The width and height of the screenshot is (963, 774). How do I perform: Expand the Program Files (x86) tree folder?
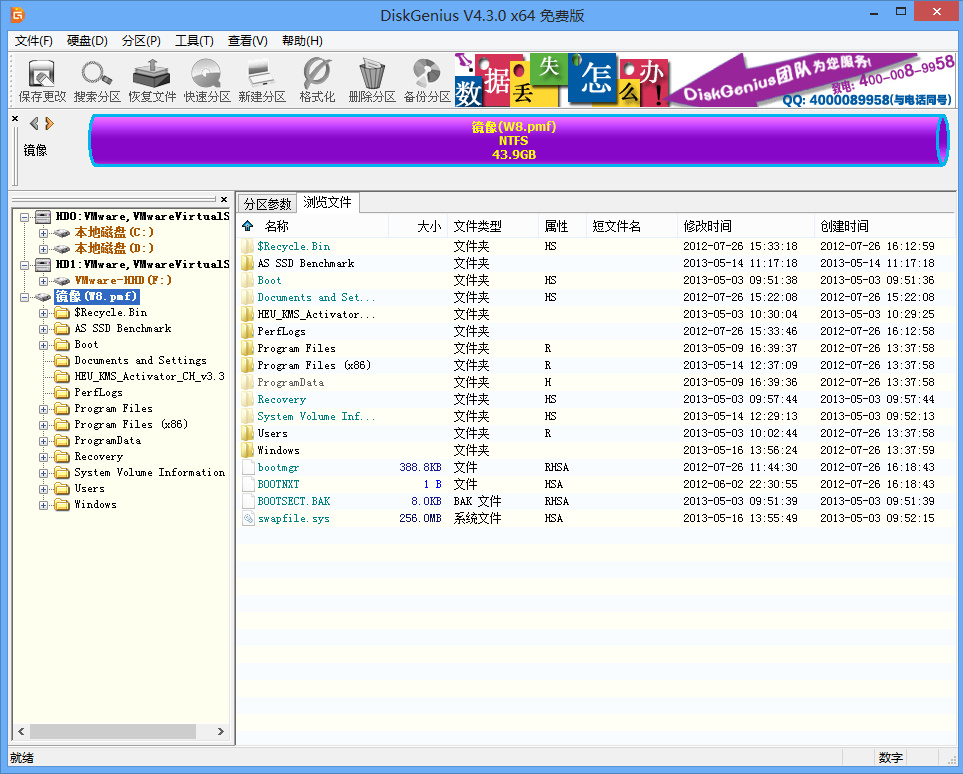tap(43, 424)
